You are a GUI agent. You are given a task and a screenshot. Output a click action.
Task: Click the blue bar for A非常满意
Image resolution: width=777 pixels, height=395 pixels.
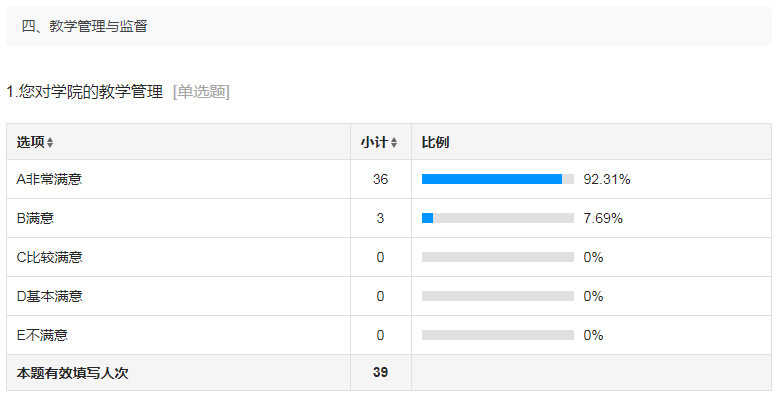[492, 179]
